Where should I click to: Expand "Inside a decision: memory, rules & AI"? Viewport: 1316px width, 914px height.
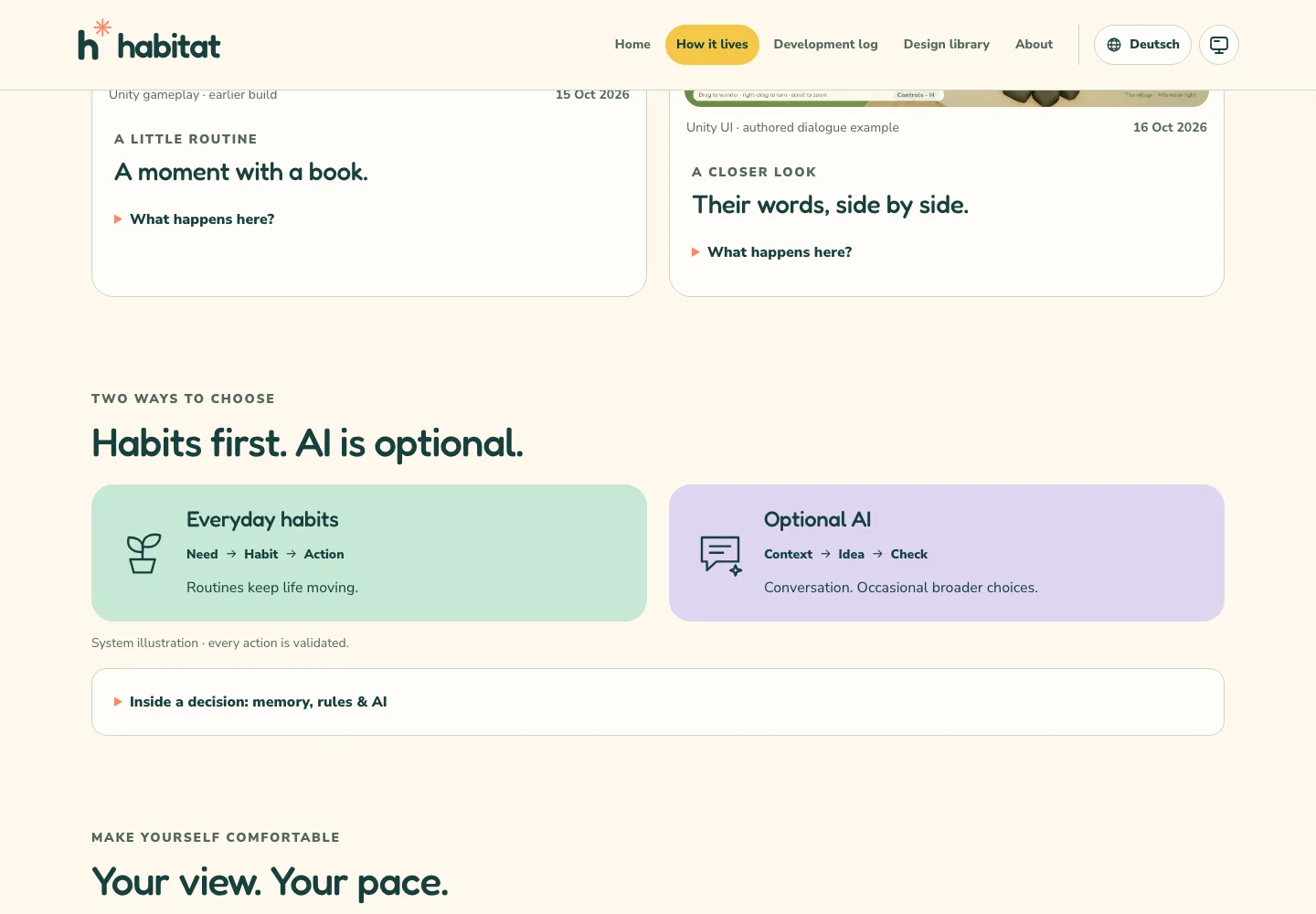click(x=658, y=702)
